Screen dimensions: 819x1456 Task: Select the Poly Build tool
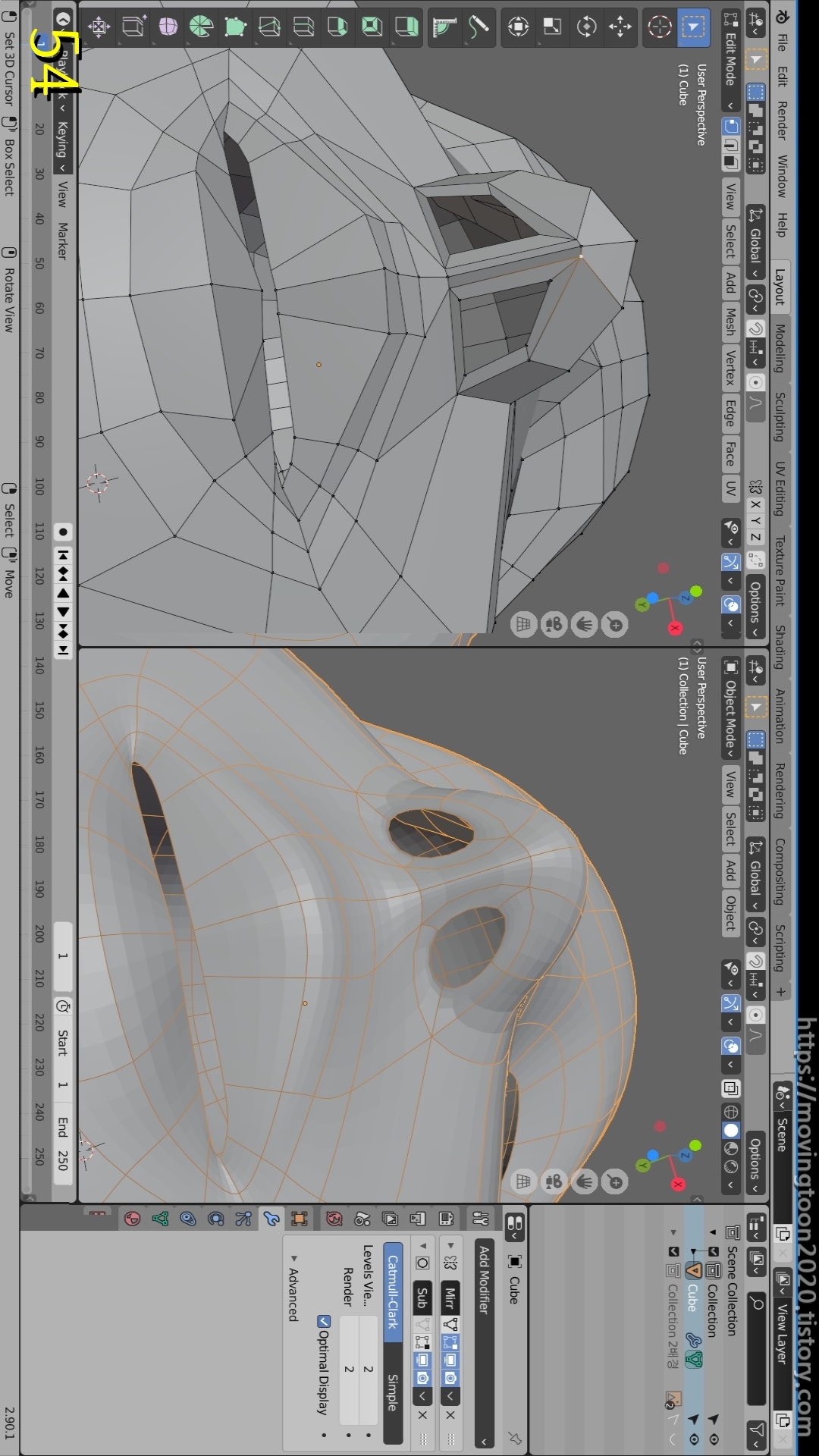pos(235,27)
